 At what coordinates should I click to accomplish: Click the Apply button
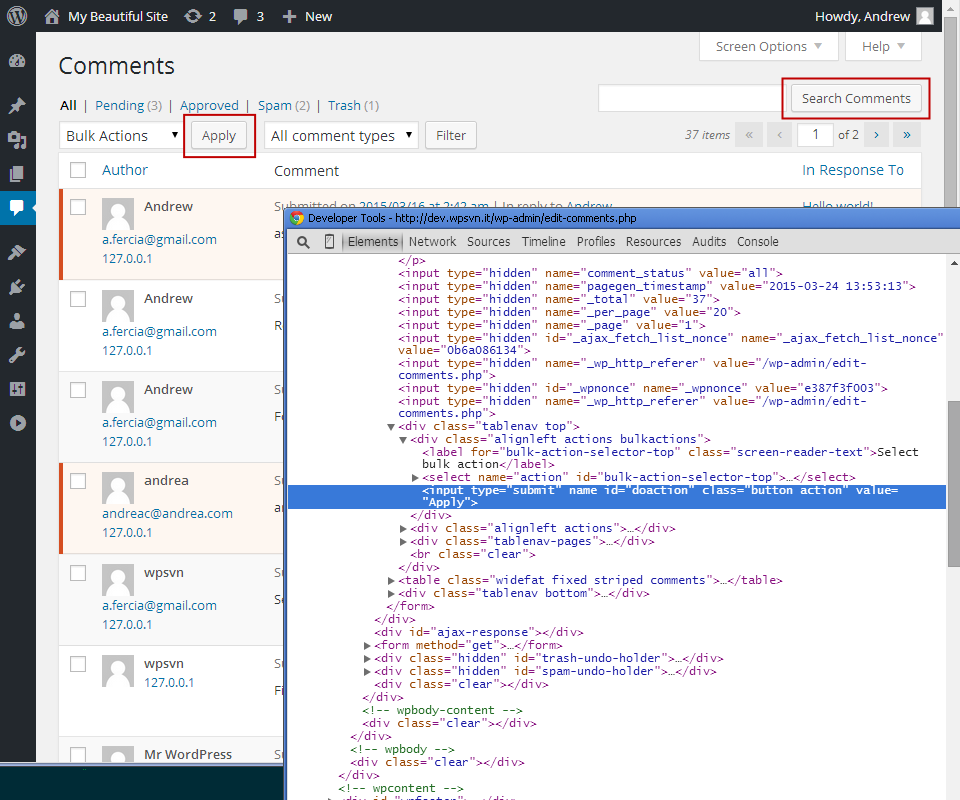(219, 135)
